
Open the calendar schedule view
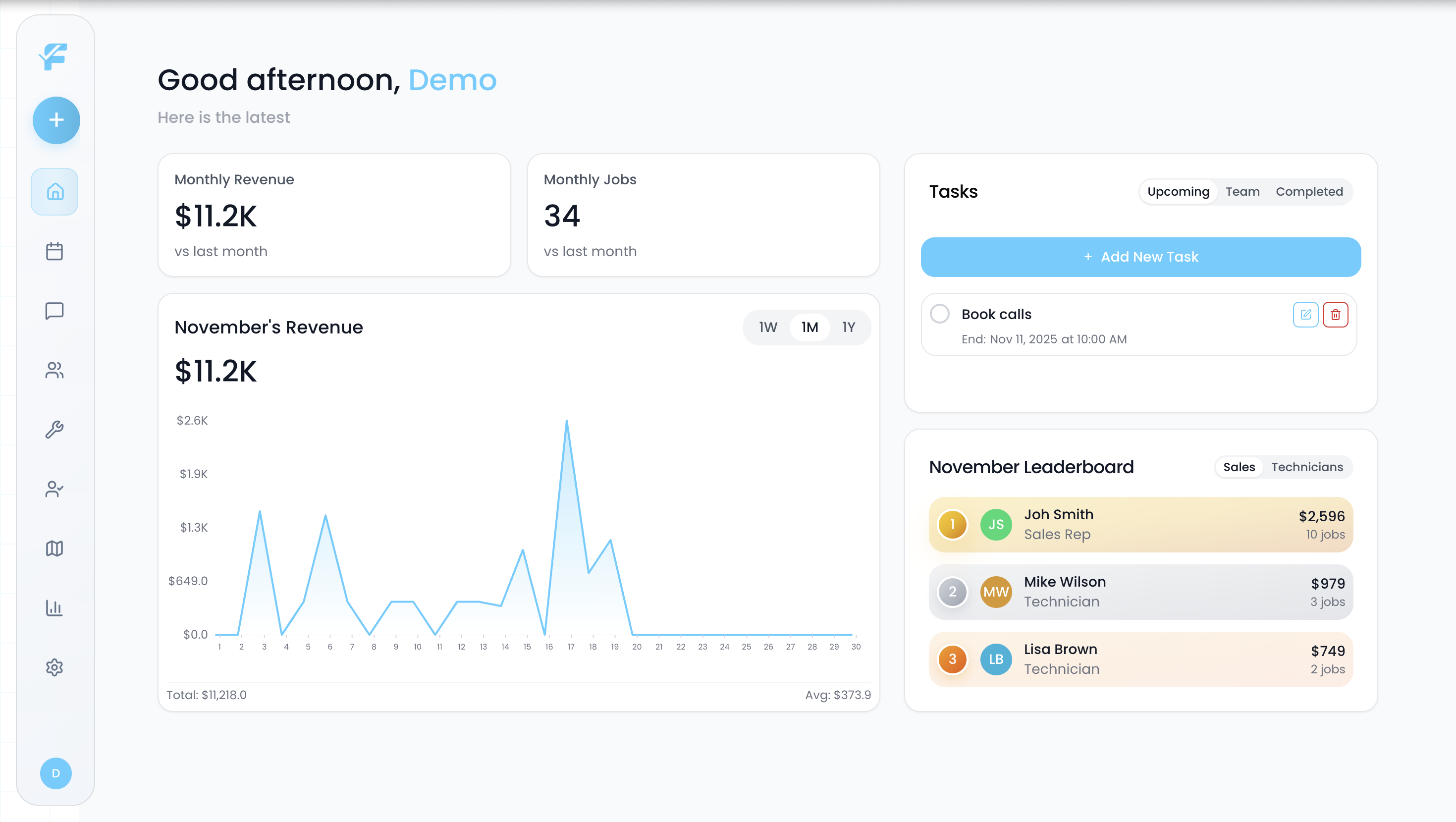(54, 251)
